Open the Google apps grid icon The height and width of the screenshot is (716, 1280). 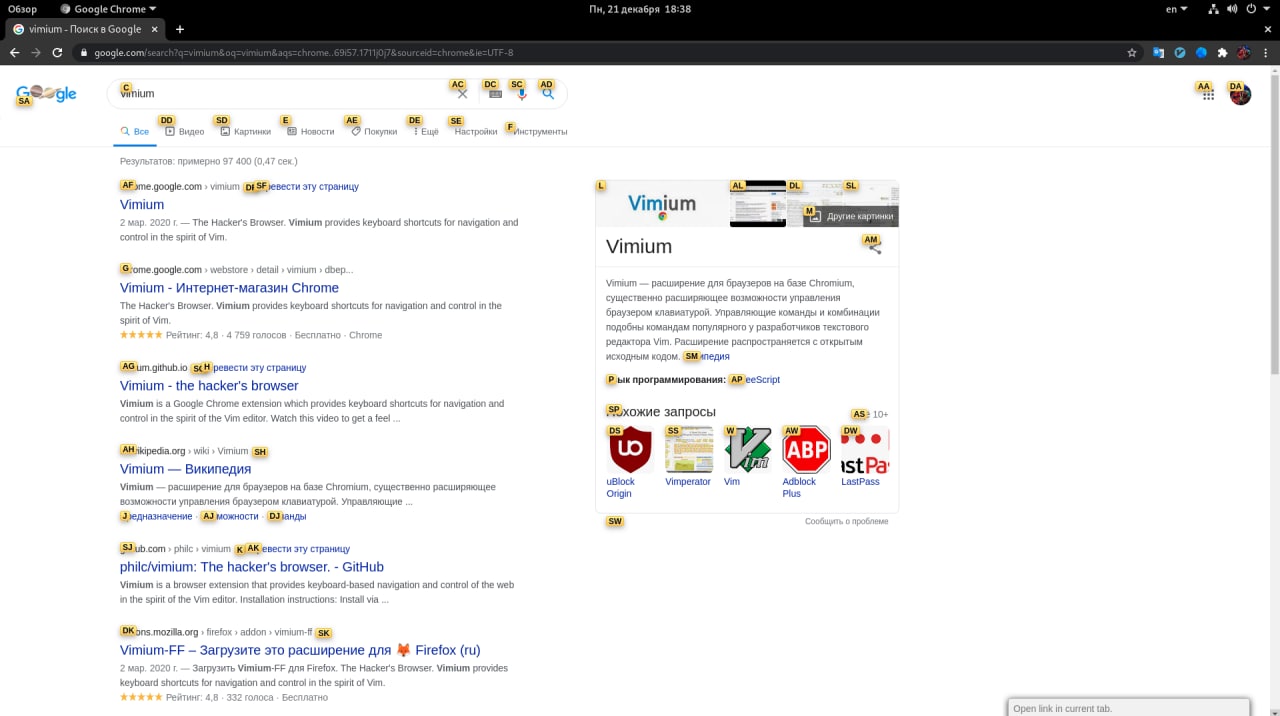(1208, 95)
